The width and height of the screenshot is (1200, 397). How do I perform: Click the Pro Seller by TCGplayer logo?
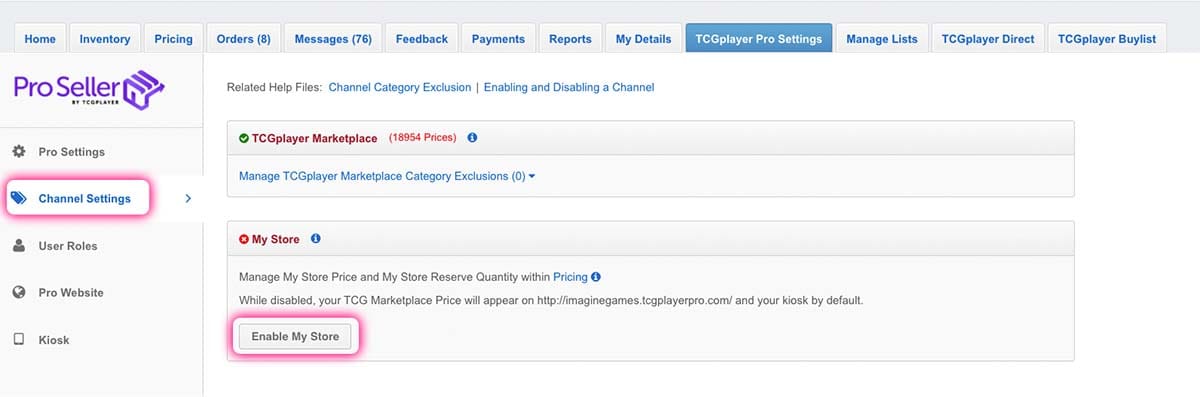90,89
